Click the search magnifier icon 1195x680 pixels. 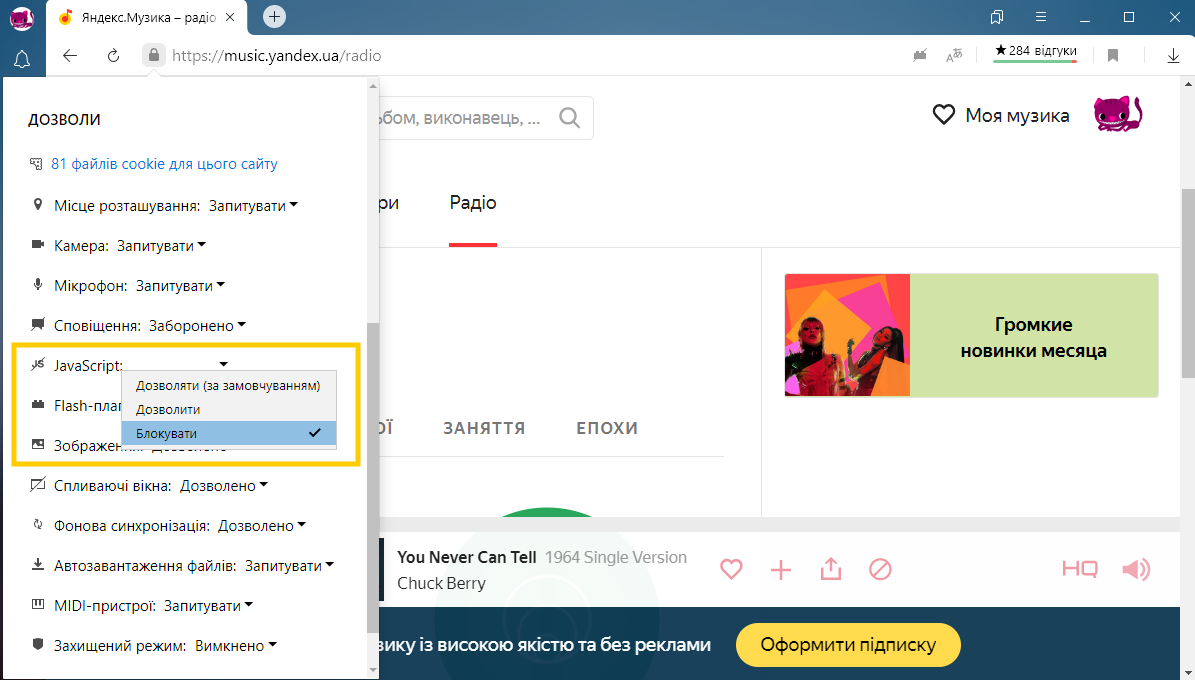569,117
